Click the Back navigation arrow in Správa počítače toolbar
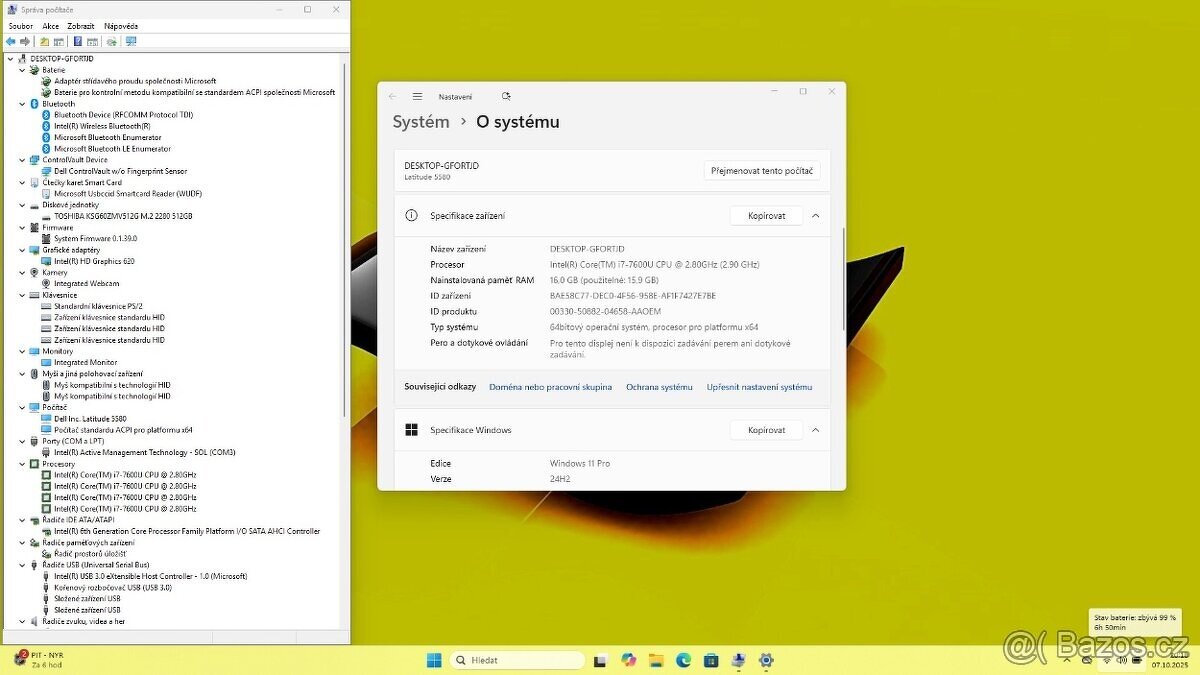 11,41
